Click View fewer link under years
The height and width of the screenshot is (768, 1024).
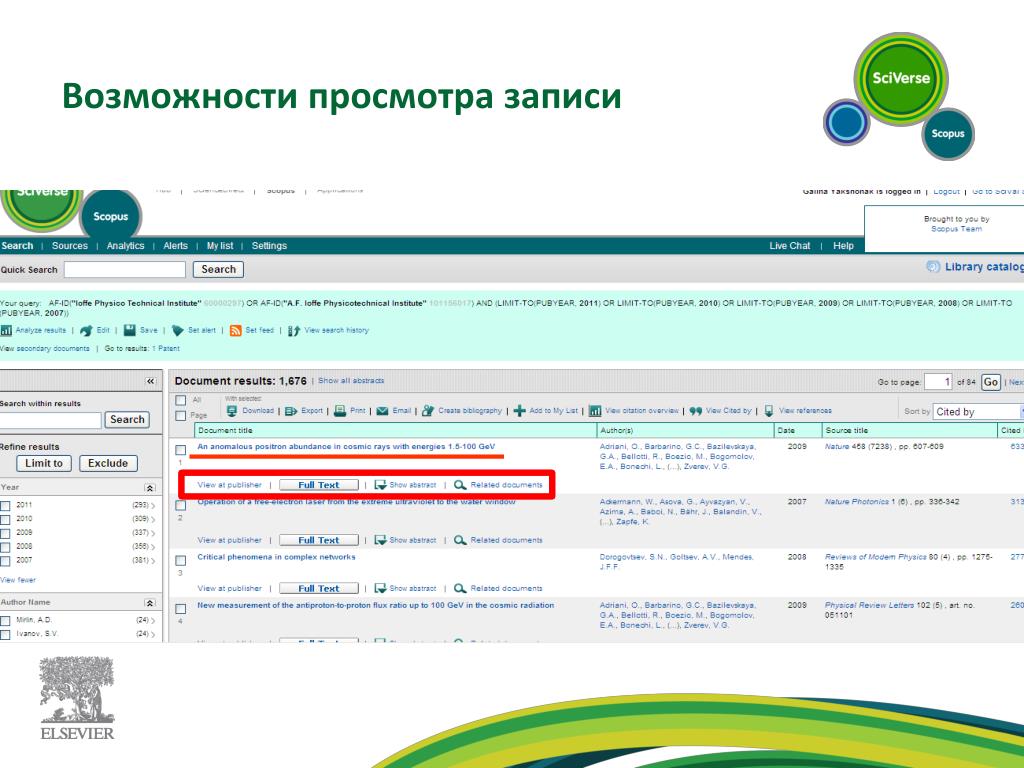[18, 580]
